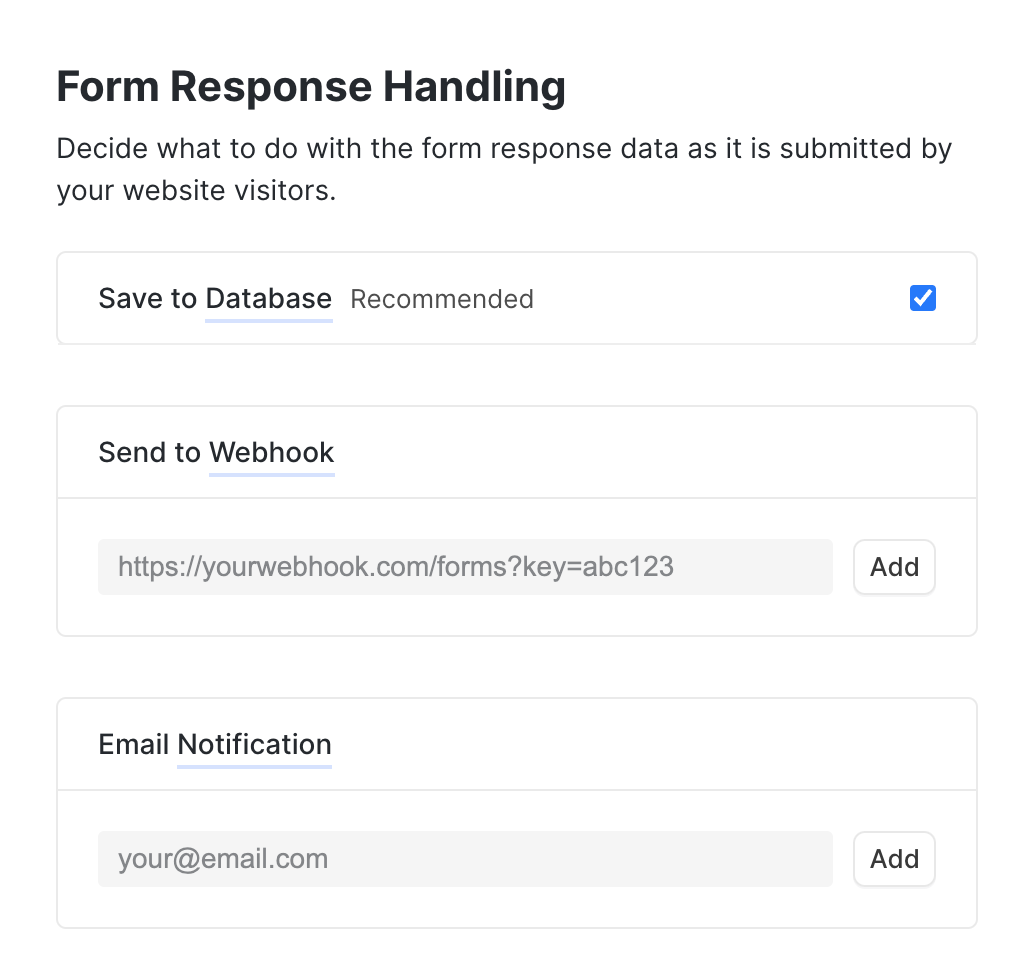Screen dimensions: 1036x964
Task: Click the "Recommended" label
Action: pos(442,299)
